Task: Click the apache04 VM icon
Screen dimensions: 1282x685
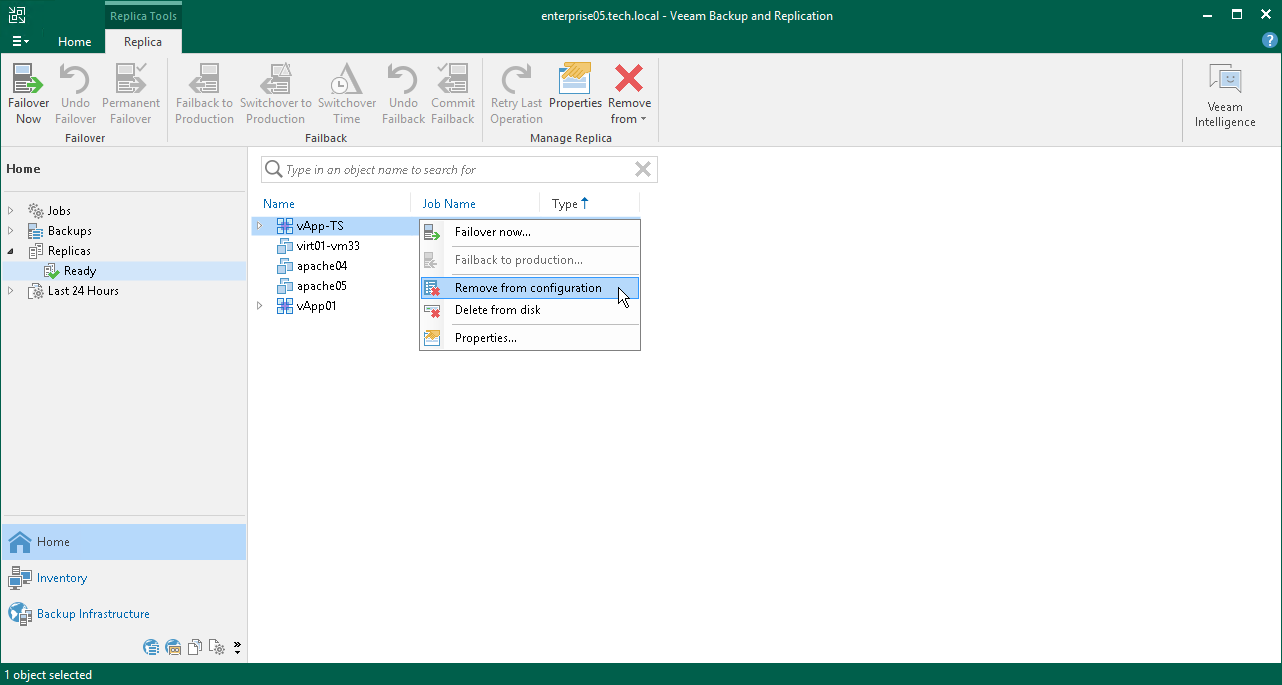Action: pos(285,266)
